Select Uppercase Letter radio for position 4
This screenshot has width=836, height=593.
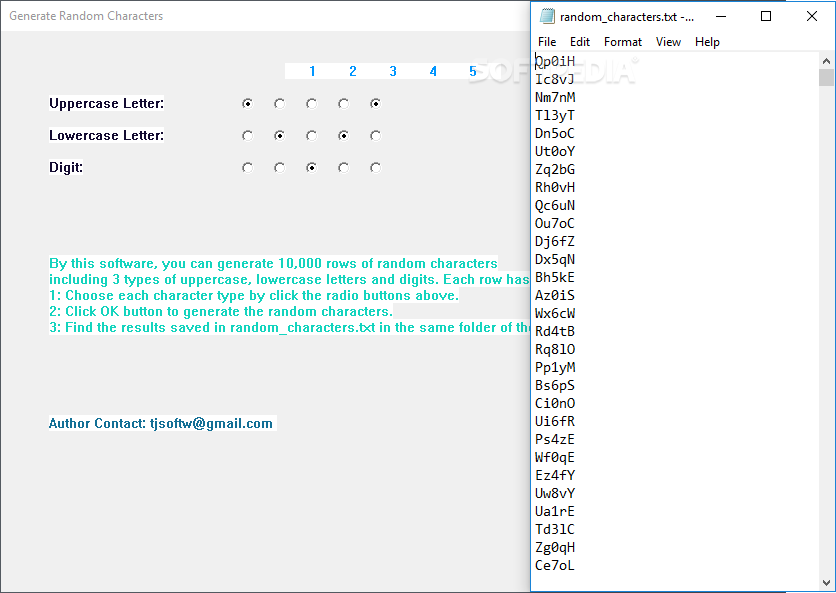click(343, 103)
